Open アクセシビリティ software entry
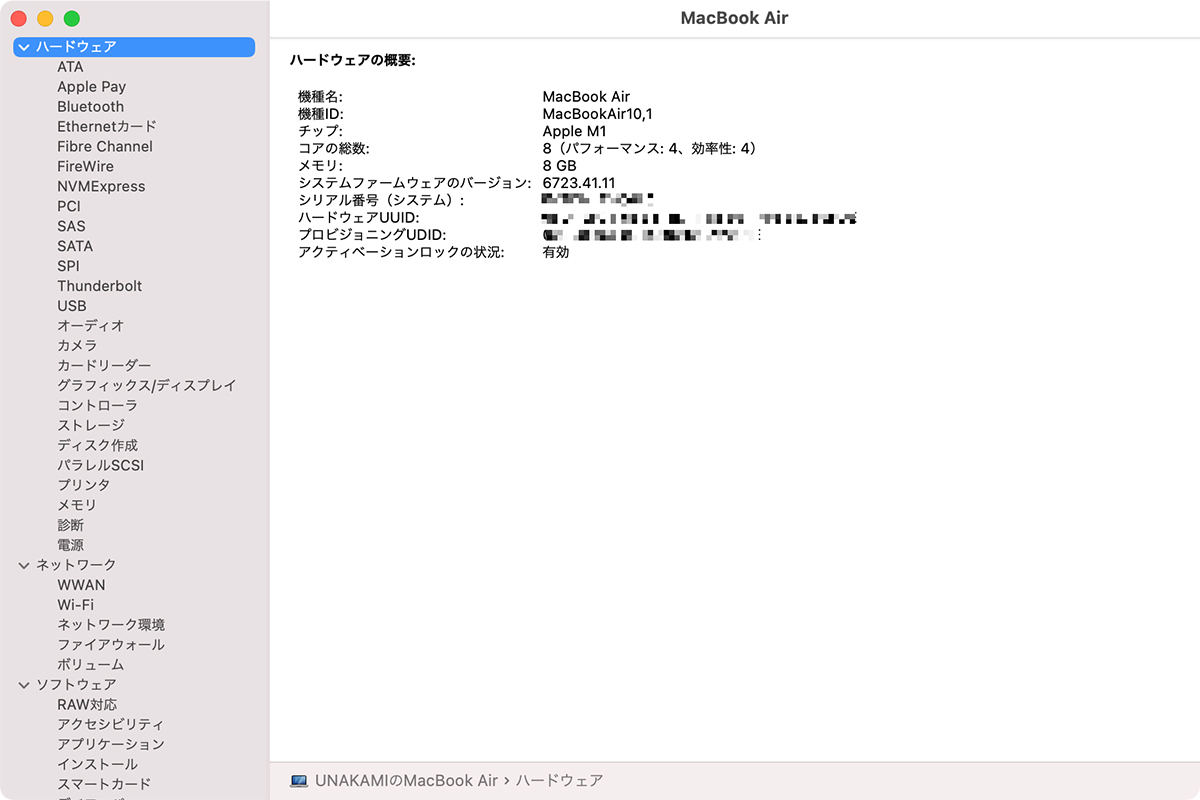1200x800 pixels. point(111,725)
